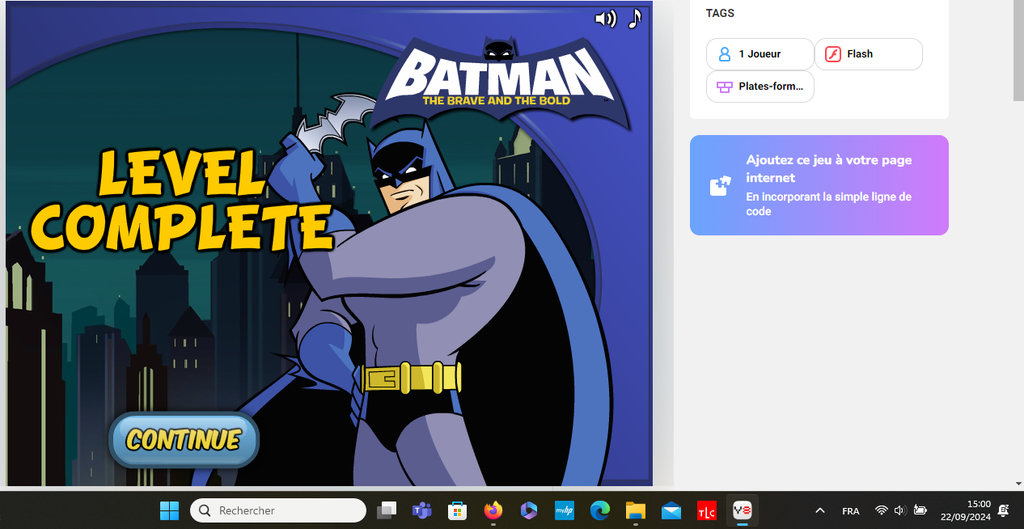Expand the hidden system tray icons
Screen dimensions: 1024x529
point(820,510)
